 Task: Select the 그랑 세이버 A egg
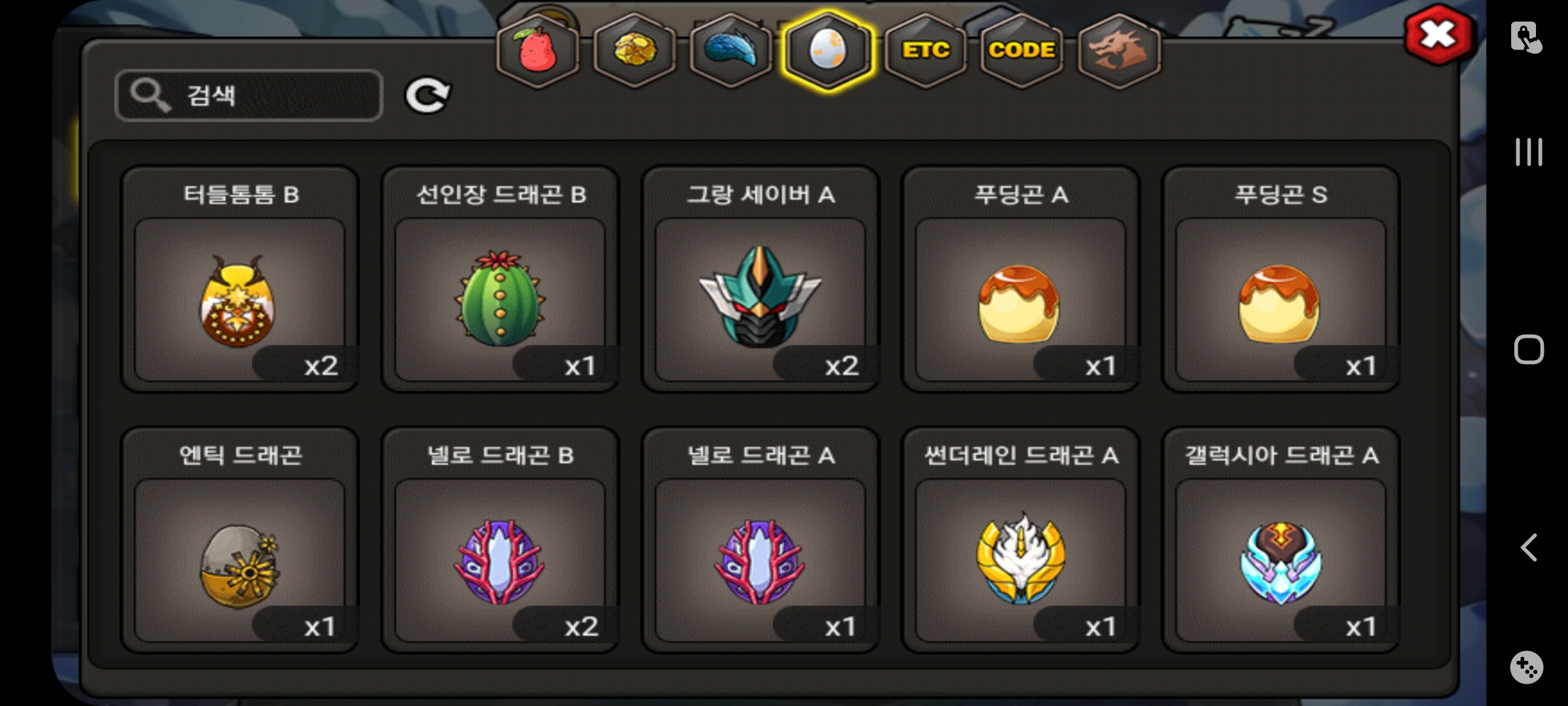point(760,279)
